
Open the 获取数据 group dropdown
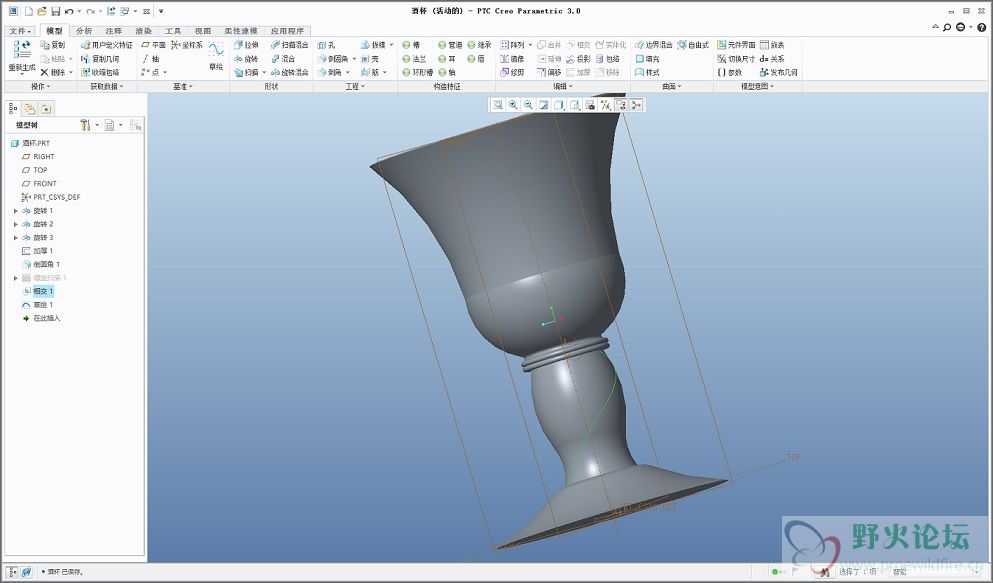106,86
